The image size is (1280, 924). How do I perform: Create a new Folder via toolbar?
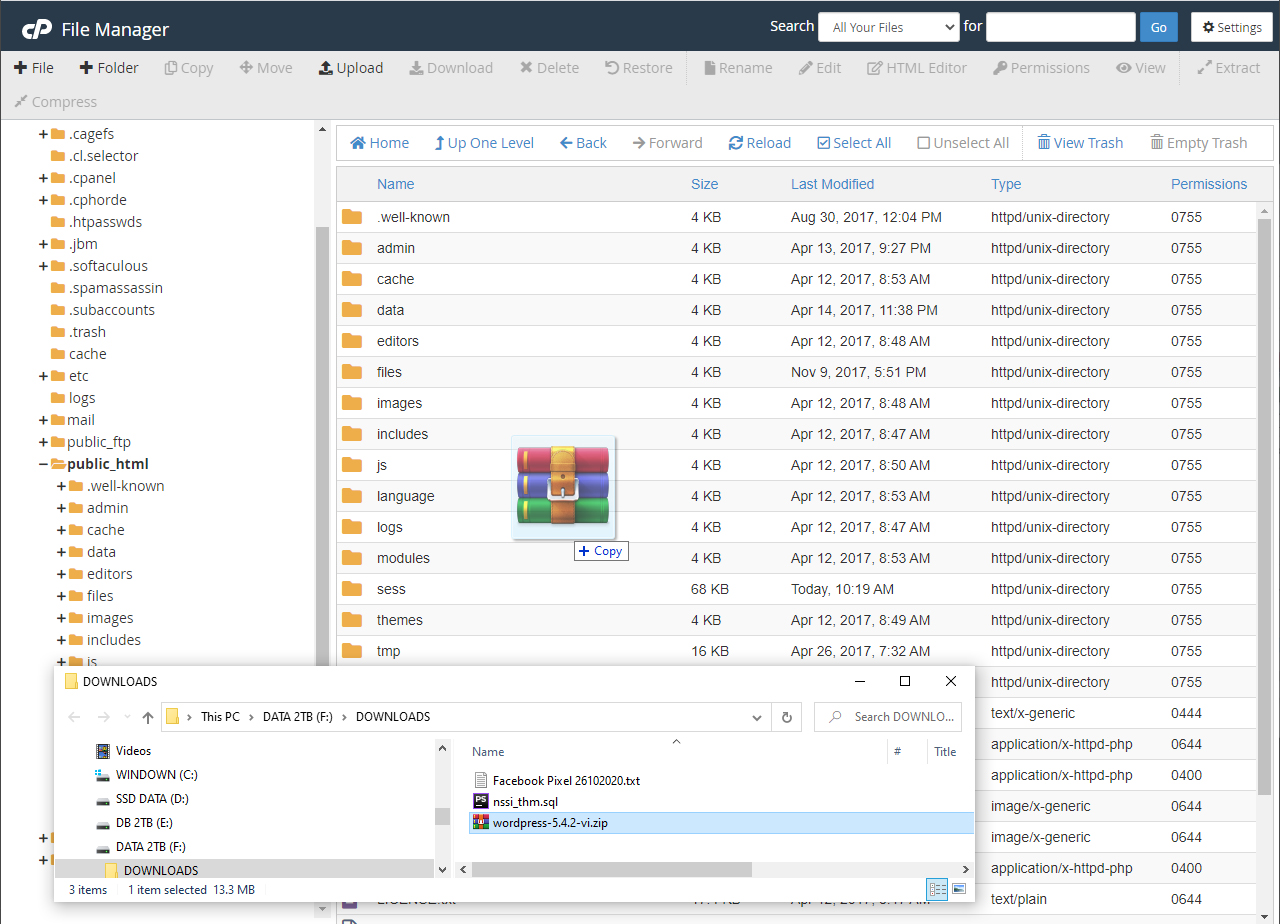pyautogui.click(x=109, y=67)
